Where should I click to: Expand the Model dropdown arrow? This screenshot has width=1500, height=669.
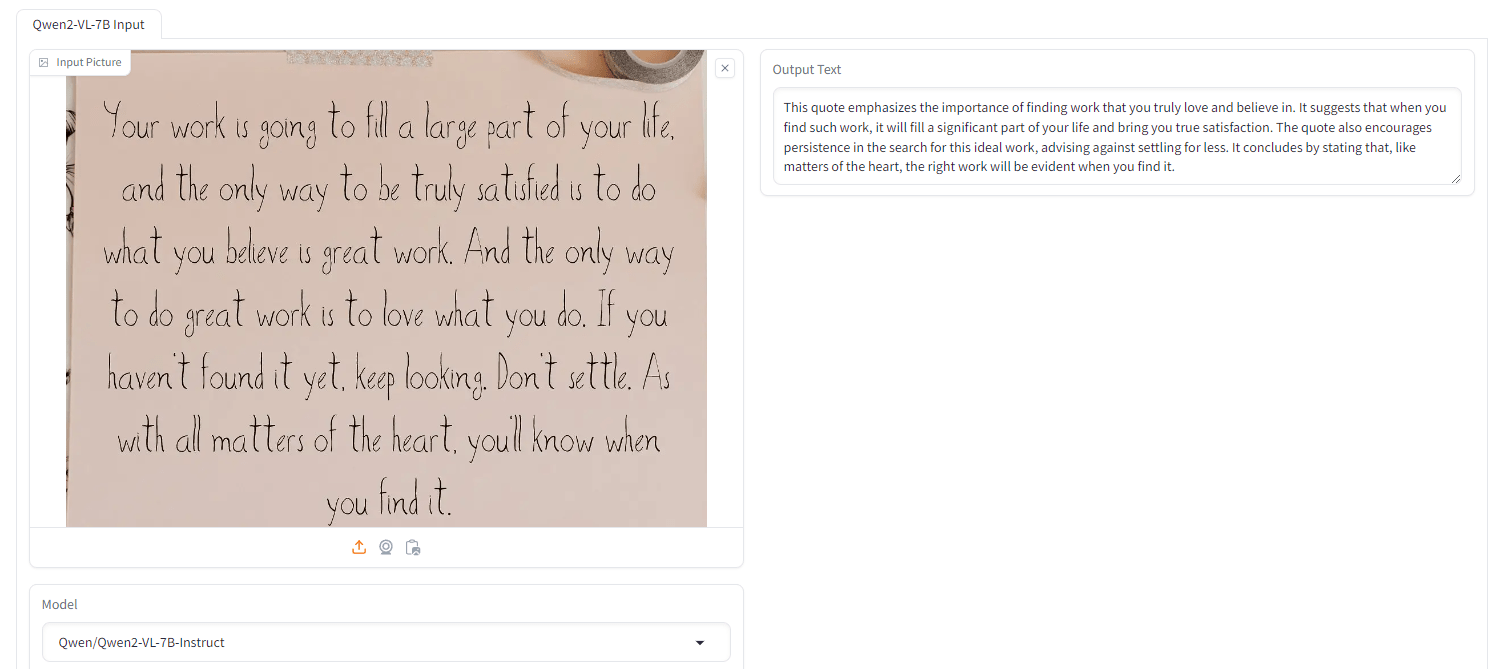coord(700,642)
